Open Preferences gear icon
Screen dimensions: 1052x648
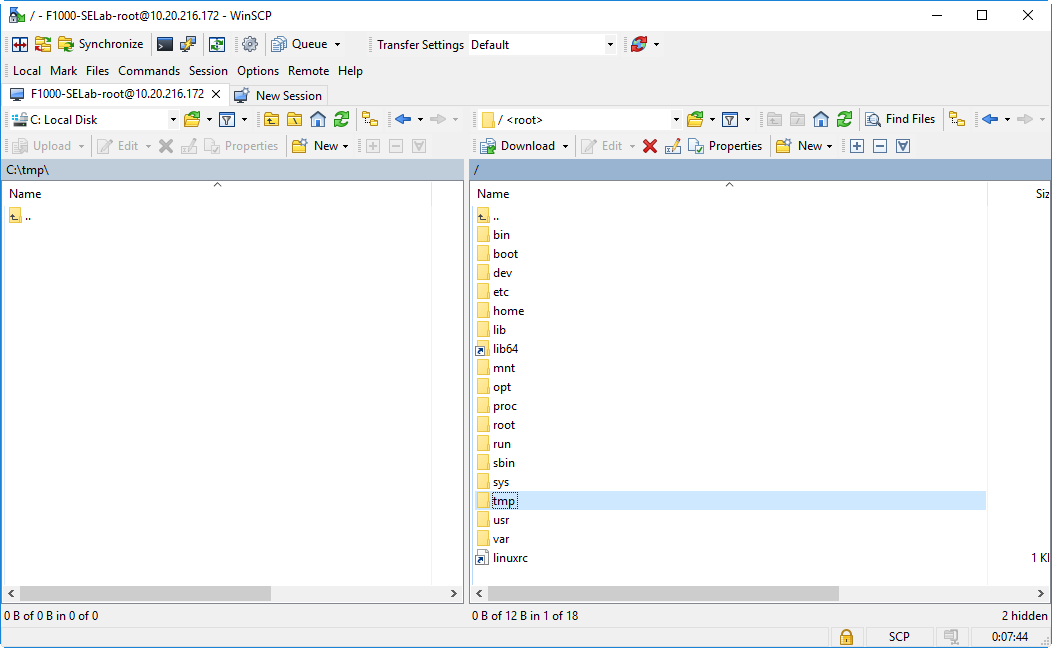(x=250, y=44)
